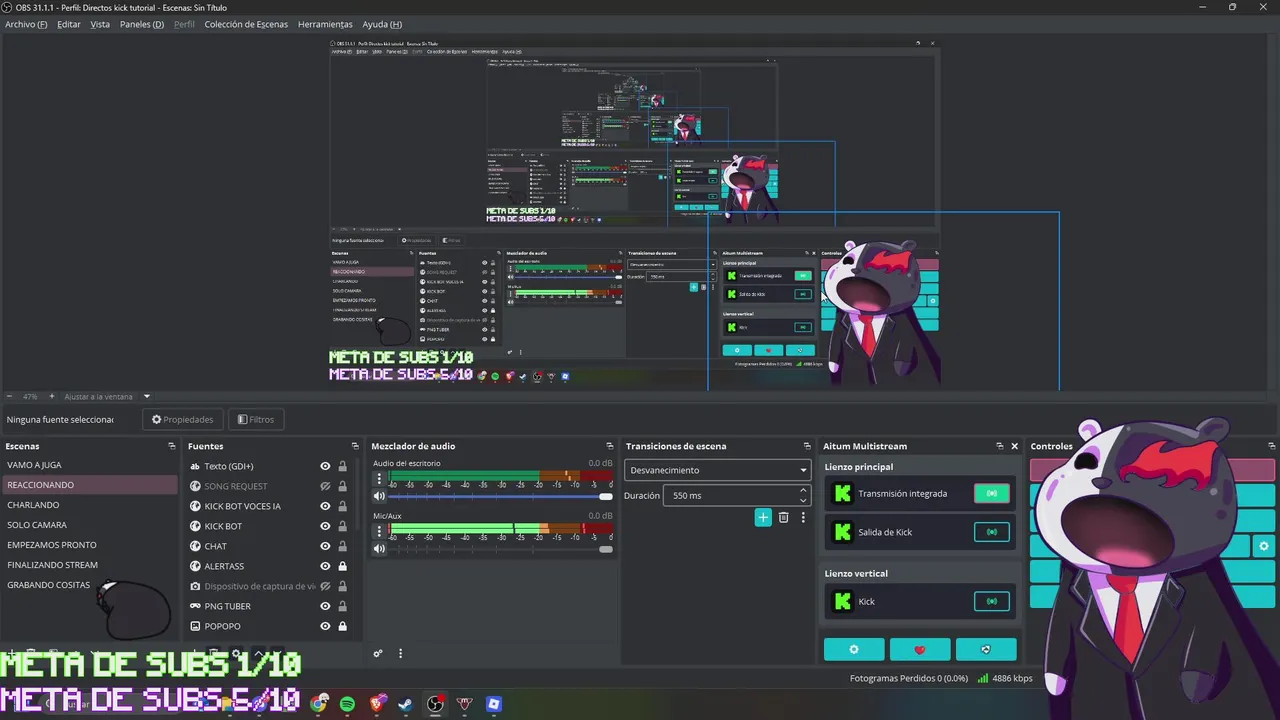Open the Desvanecimiento transition dropdown
1280x720 pixels.
(717, 470)
